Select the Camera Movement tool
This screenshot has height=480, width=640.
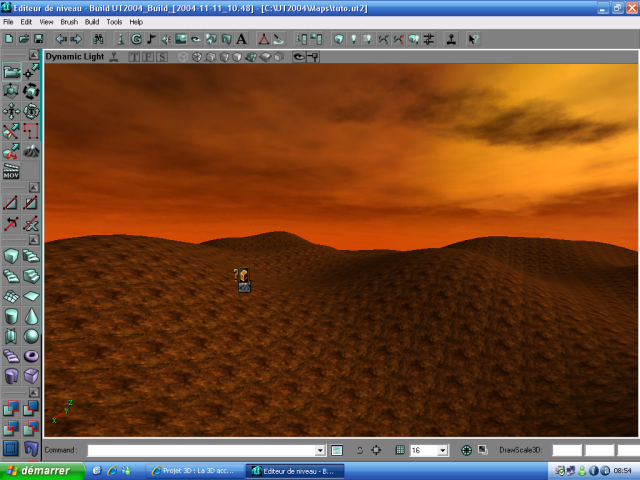pyautogui.click(x=11, y=72)
